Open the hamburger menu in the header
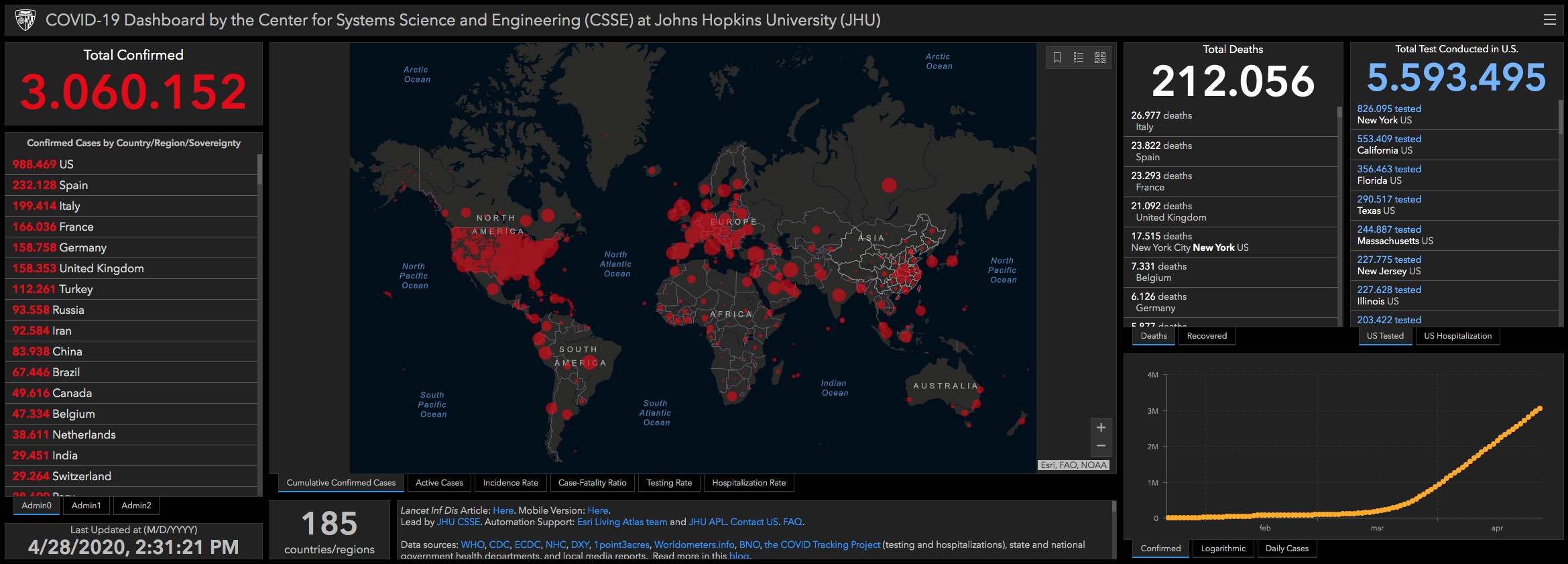 1549,20
